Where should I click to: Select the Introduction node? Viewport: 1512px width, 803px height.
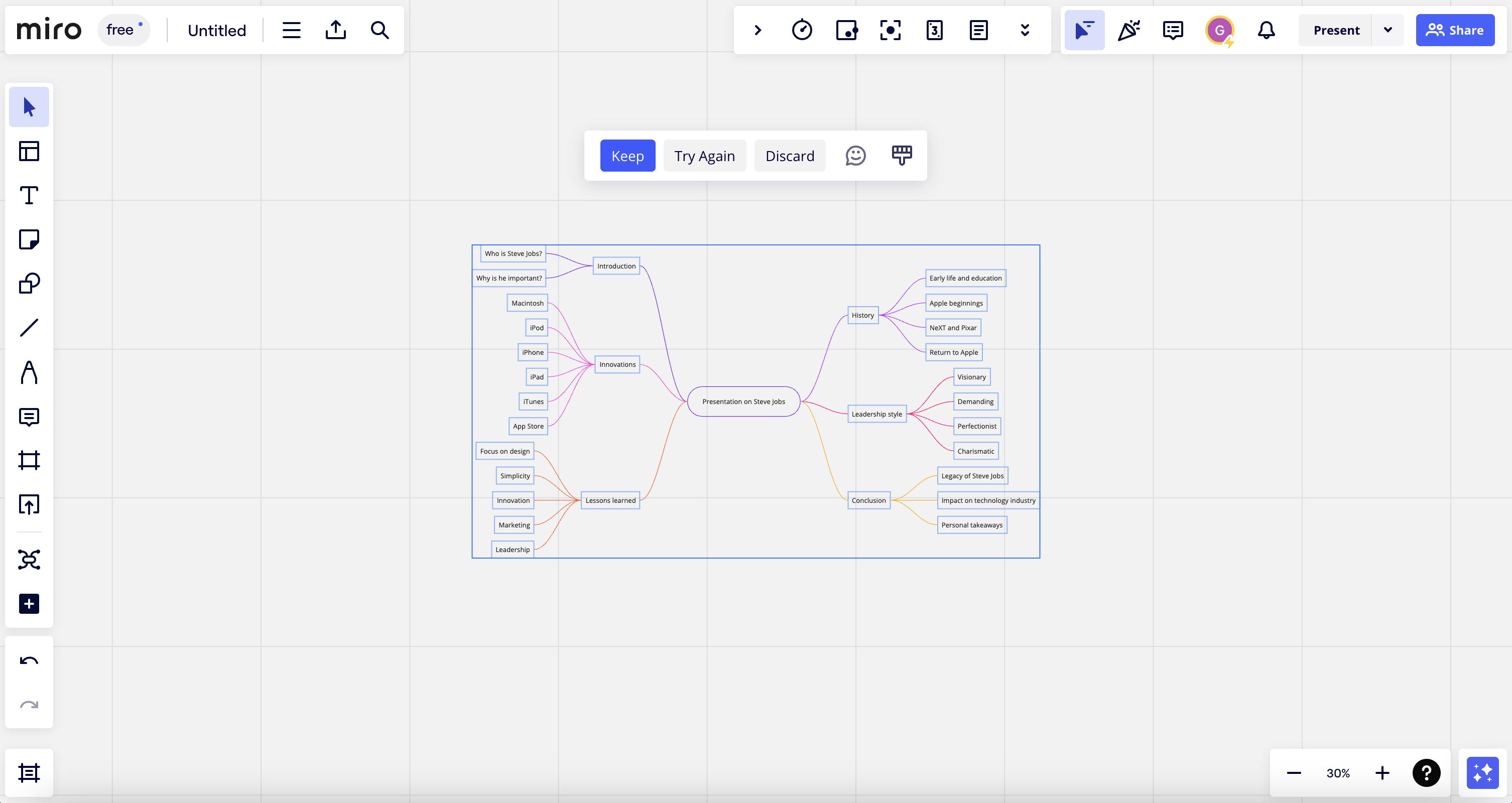pyautogui.click(x=616, y=266)
